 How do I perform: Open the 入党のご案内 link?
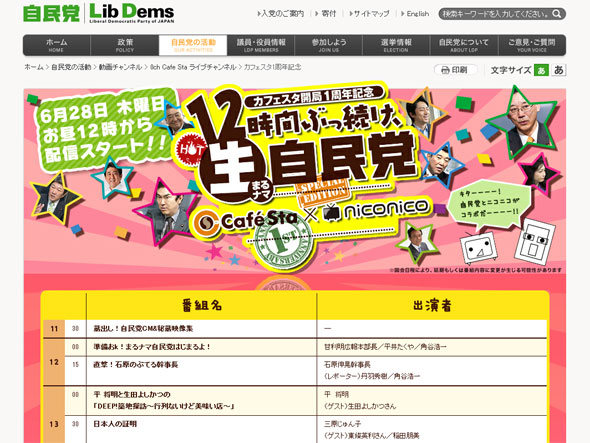pyautogui.click(x=281, y=14)
